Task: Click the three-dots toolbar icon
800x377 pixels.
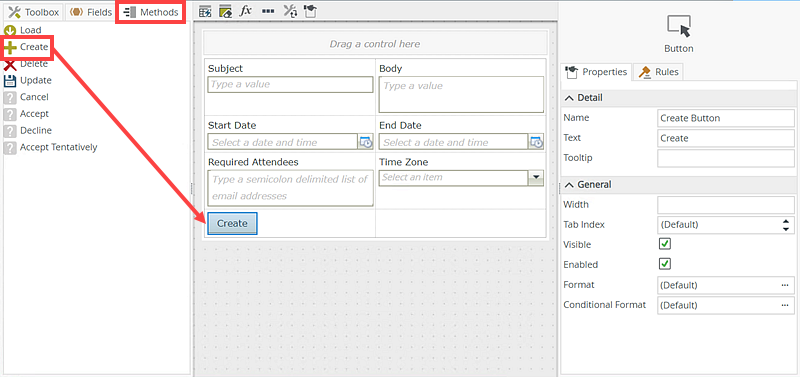Action: point(268,11)
